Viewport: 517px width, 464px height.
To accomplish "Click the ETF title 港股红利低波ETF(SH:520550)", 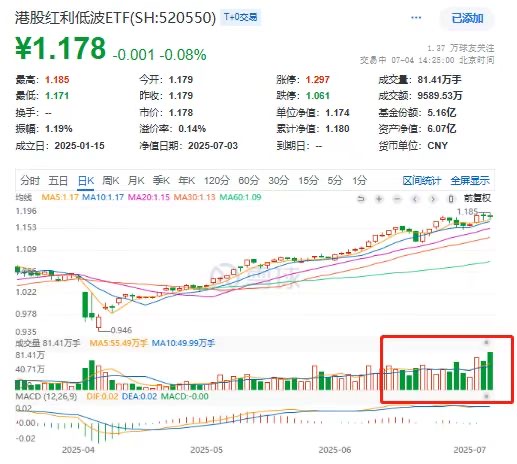I will pyautogui.click(x=116, y=18).
